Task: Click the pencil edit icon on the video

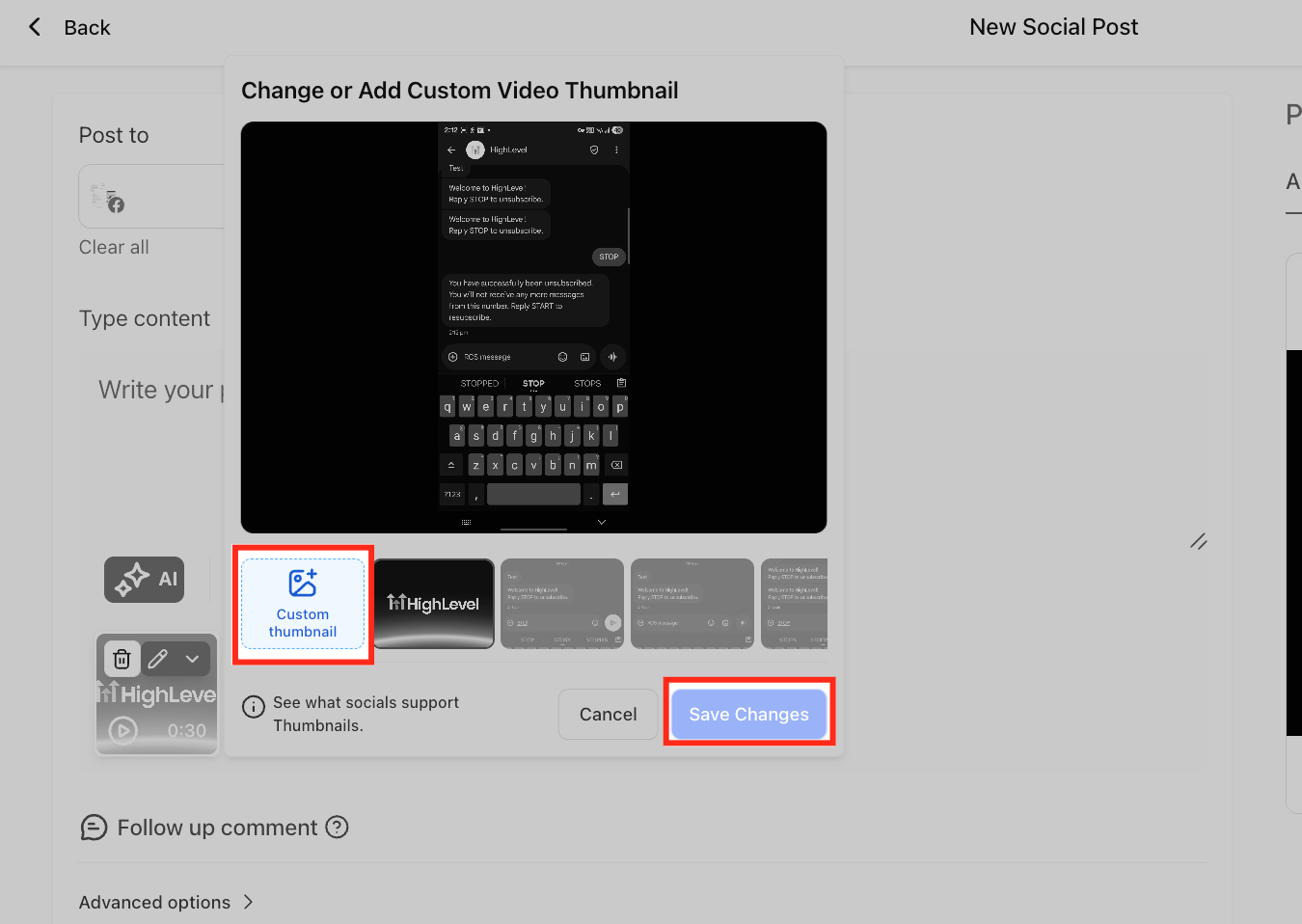Action: pyautogui.click(x=157, y=659)
